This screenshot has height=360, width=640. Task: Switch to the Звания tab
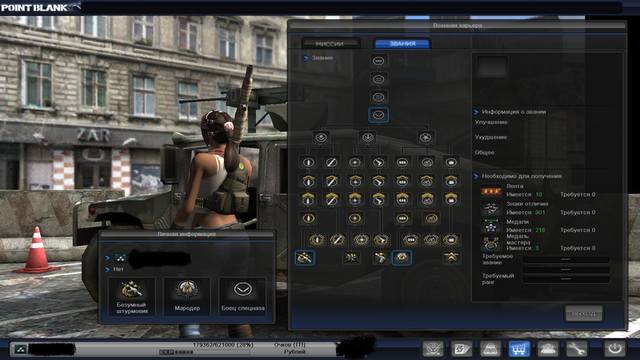[x=402, y=44]
